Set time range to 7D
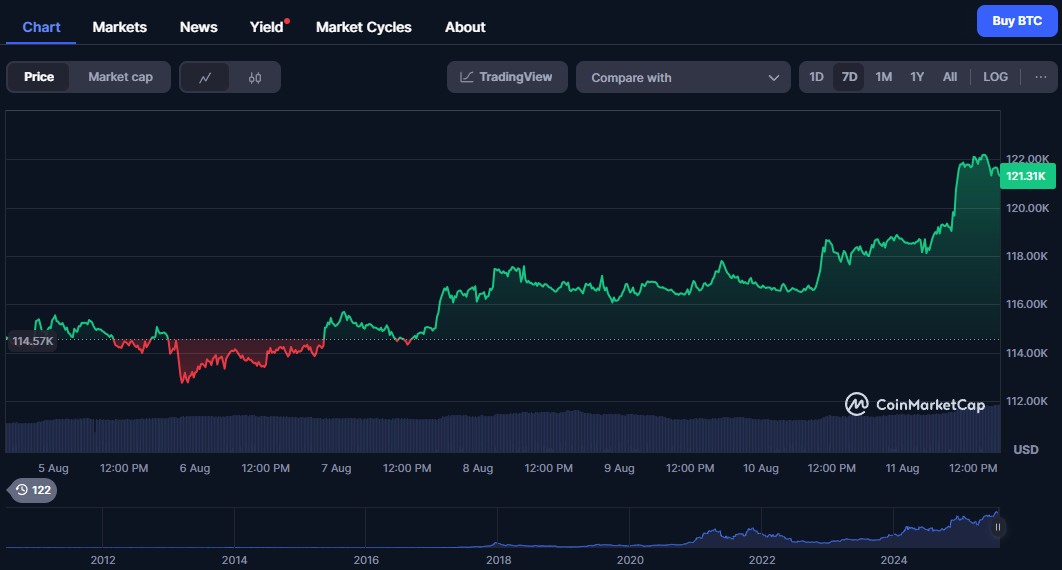Image resolution: width=1062 pixels, height=570 pixels. (849, 77)
